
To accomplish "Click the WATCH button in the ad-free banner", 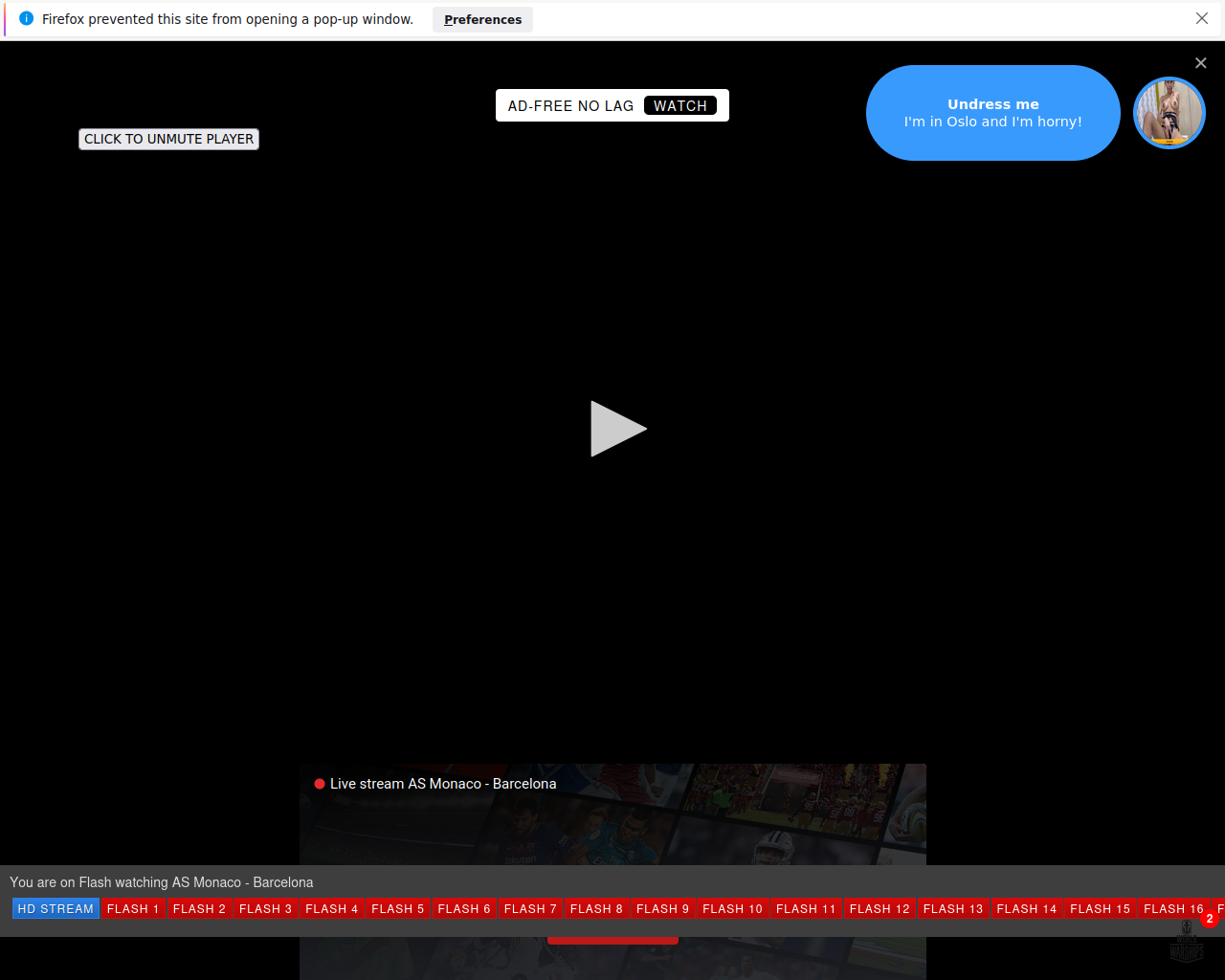I will coord(680,105).
